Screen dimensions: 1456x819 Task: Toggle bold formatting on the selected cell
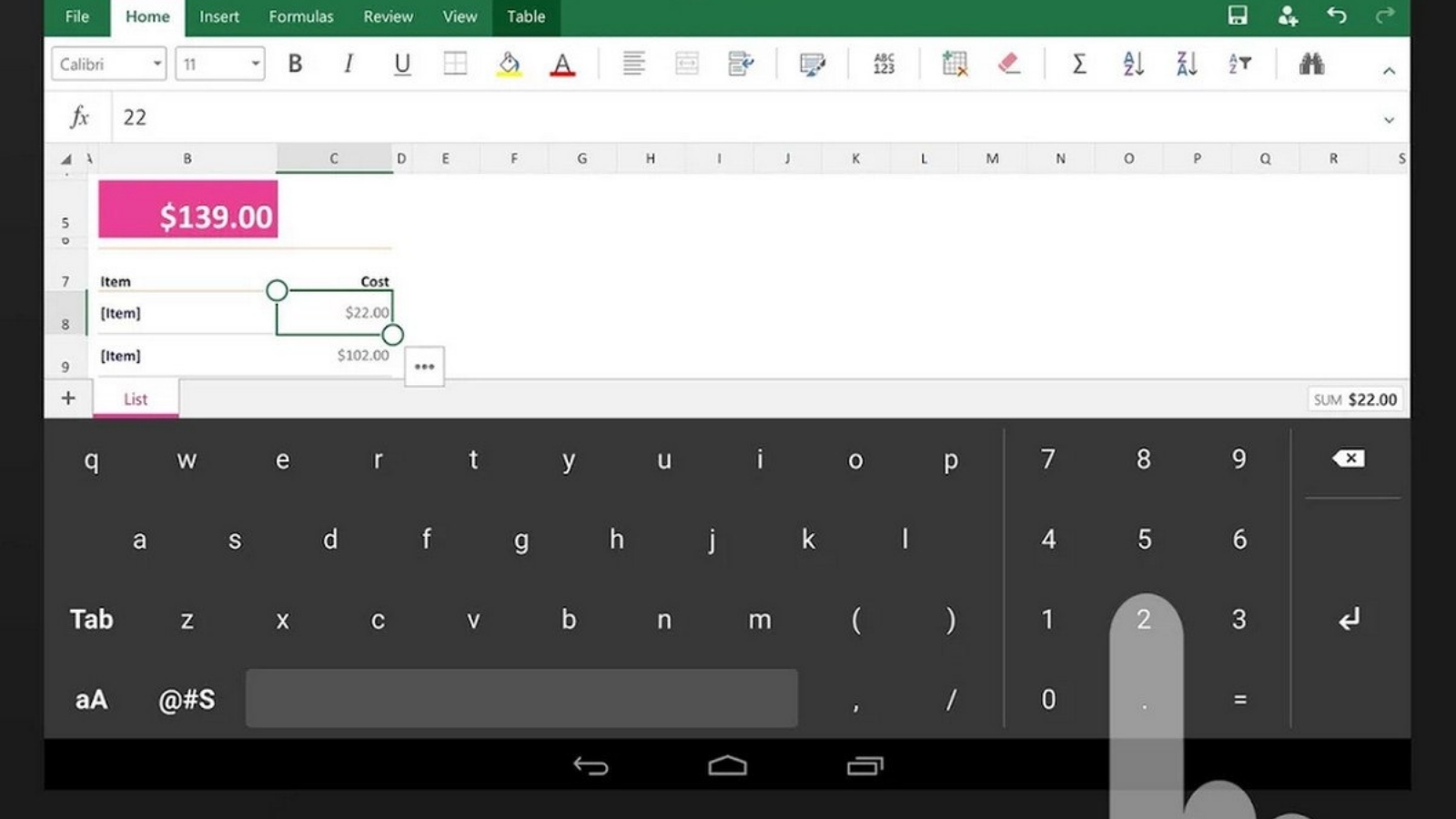[294, 63]
